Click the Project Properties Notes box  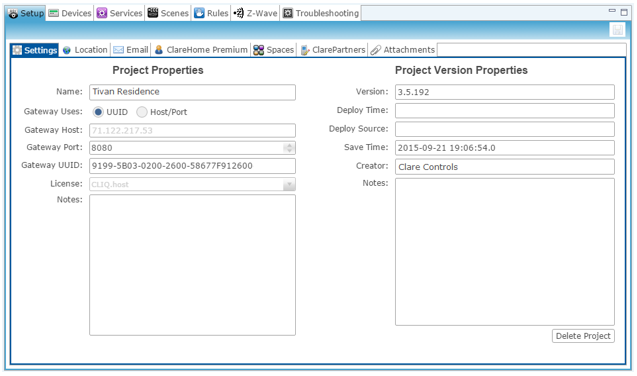192,265
